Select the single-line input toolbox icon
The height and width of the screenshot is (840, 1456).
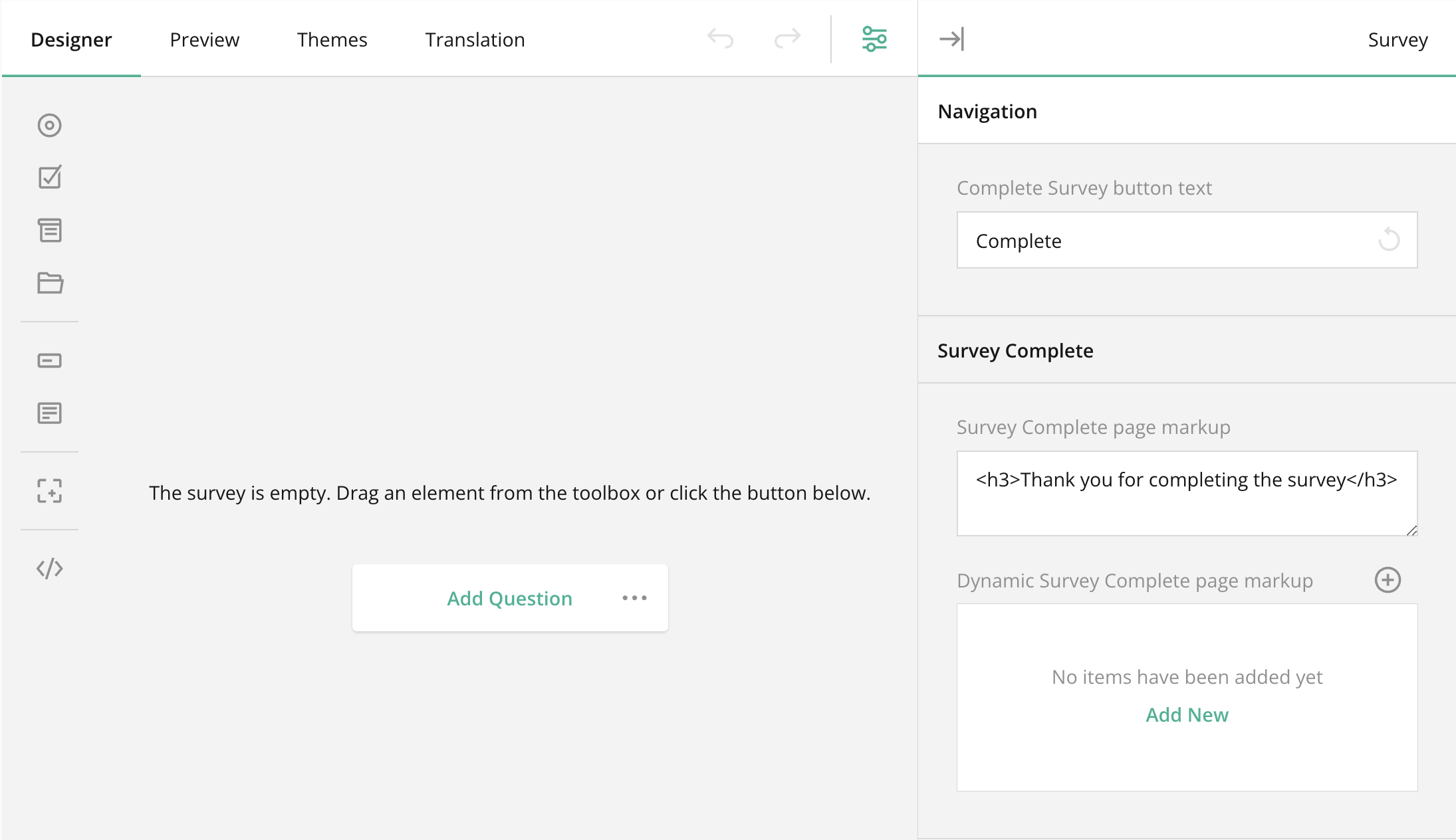point(49,361)
